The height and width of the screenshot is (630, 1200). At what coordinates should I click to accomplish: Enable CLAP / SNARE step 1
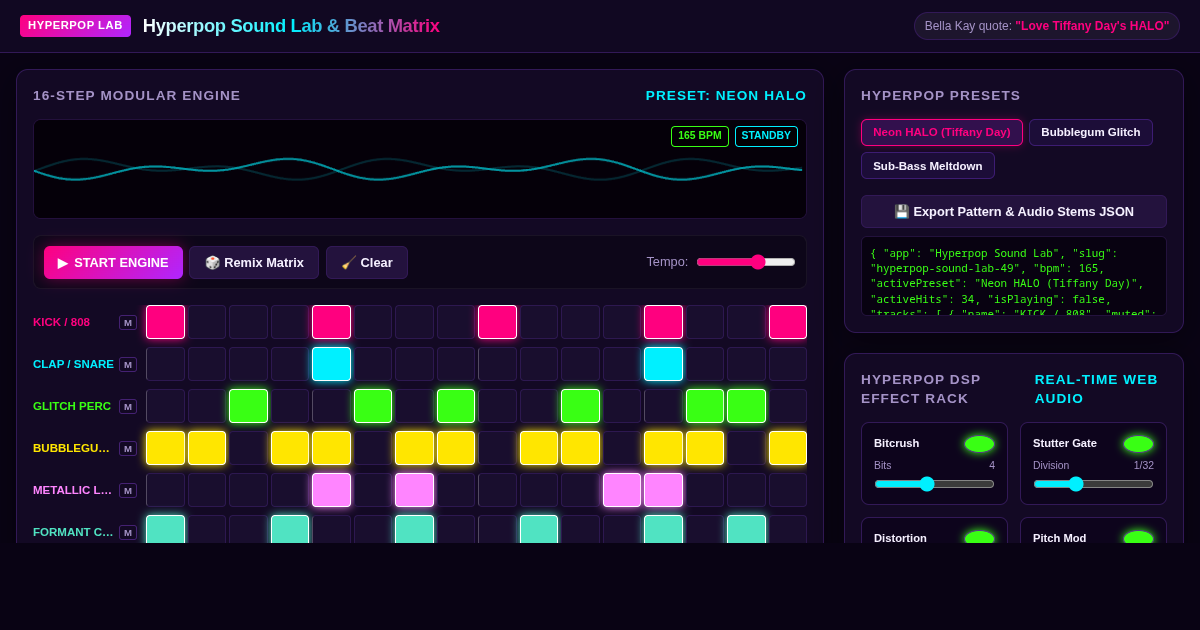166,364
